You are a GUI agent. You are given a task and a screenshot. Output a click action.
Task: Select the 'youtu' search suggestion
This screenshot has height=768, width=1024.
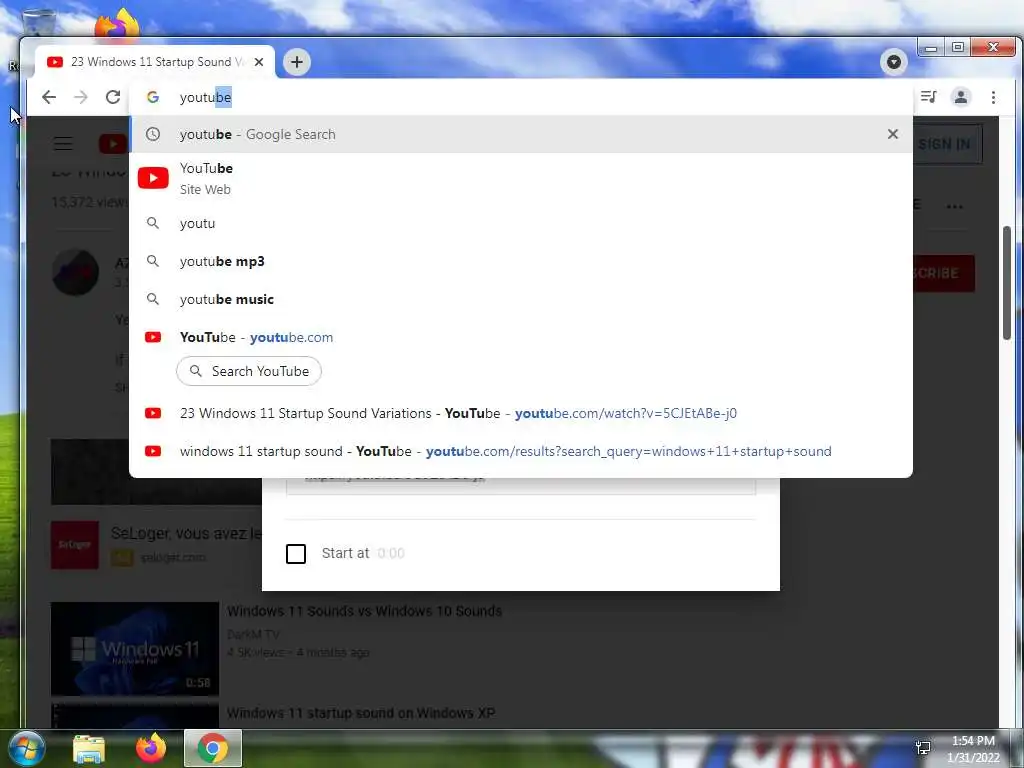click(520, 223)
